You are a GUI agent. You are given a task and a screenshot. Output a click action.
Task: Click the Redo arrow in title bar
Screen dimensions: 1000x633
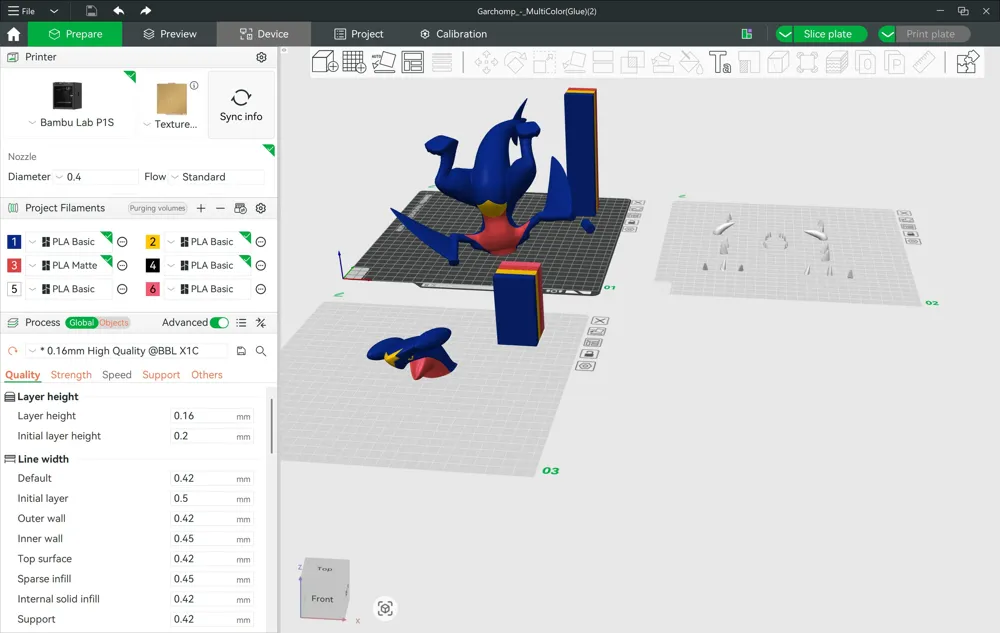pos(146,11)
